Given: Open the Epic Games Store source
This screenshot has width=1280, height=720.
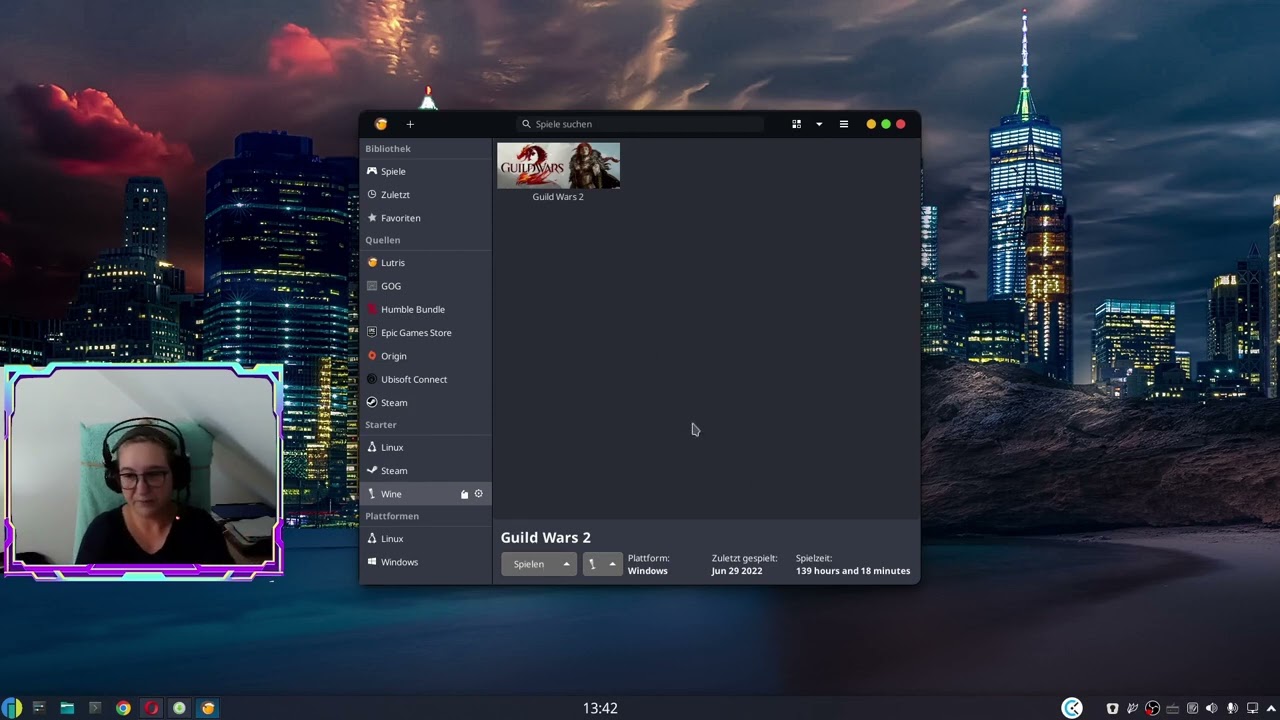Looking at the screenshot, I should tap(426, 333).
